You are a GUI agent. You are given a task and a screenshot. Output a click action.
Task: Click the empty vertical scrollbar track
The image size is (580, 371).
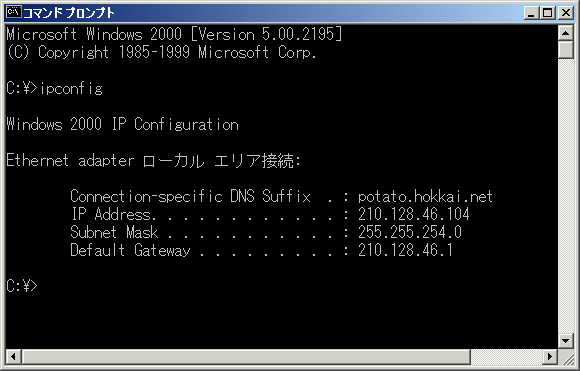566,195
